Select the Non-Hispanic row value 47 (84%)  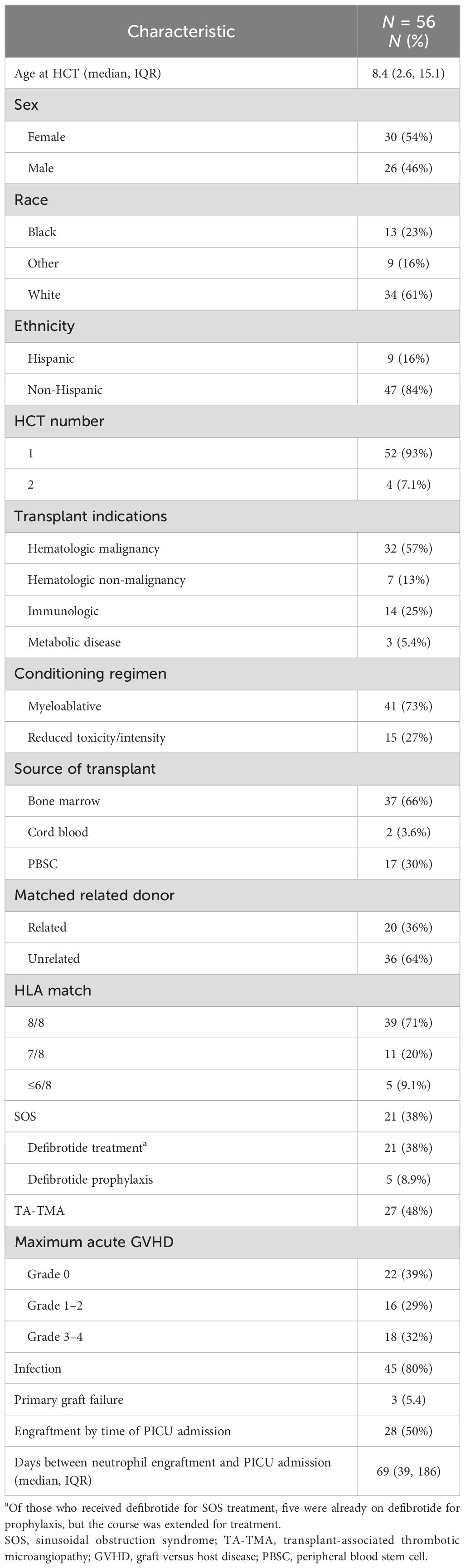(408, 390)
